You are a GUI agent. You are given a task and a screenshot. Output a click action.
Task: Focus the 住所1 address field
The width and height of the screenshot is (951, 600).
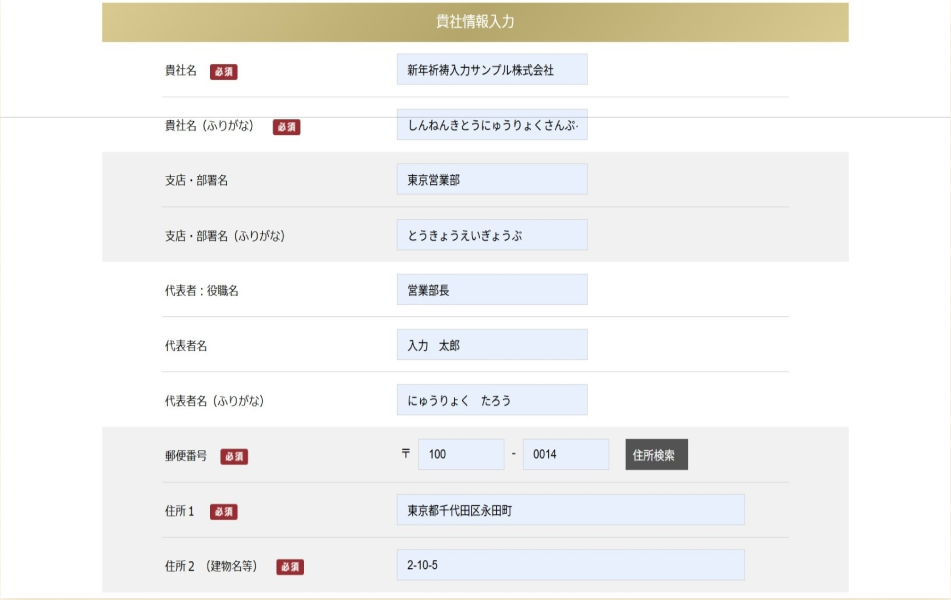click(x=570, y=510)
